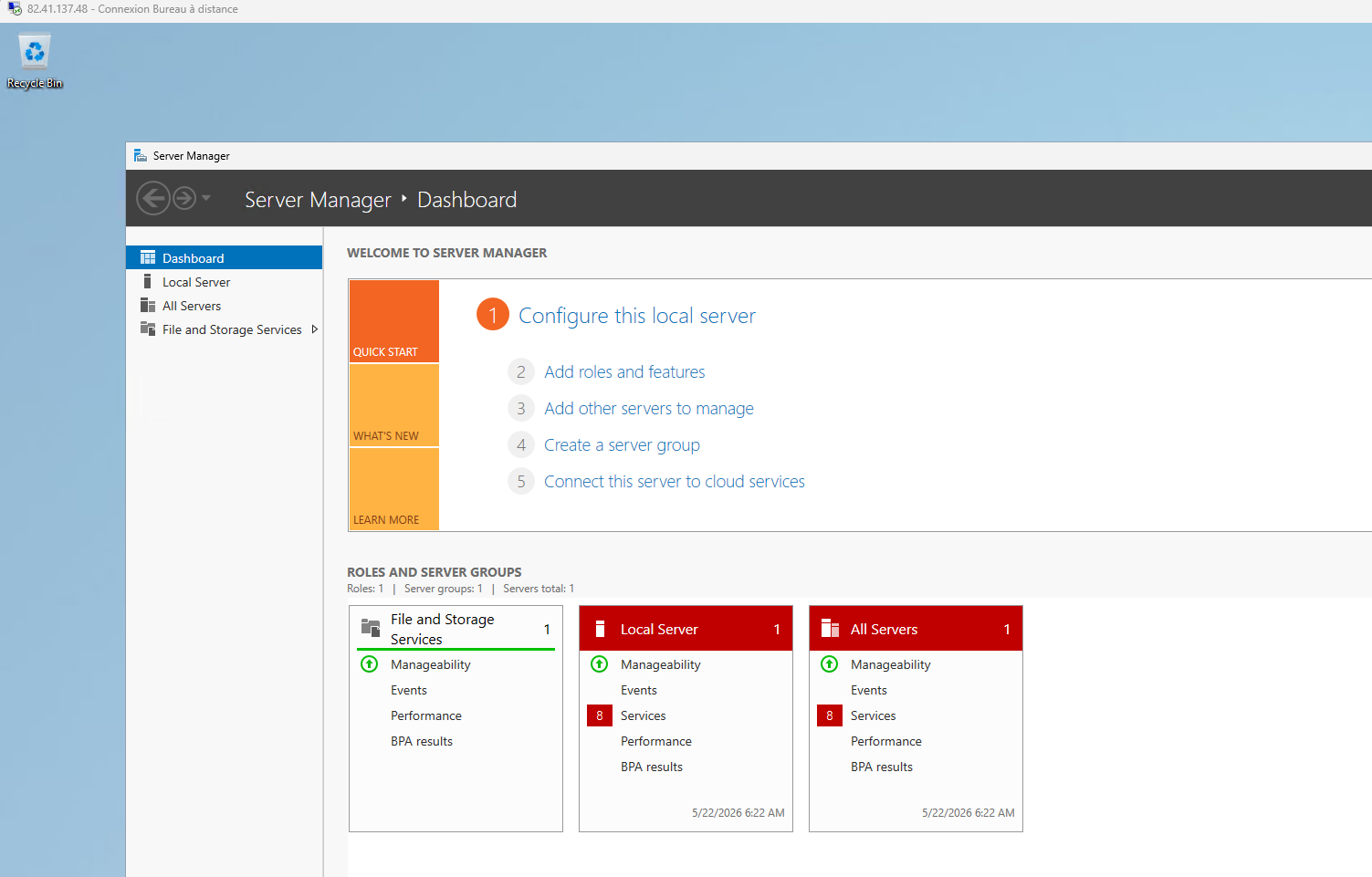Screen dimensions: 1372x877
Task: Open the navigation history dropdown arrow
Action: point(206,198)
